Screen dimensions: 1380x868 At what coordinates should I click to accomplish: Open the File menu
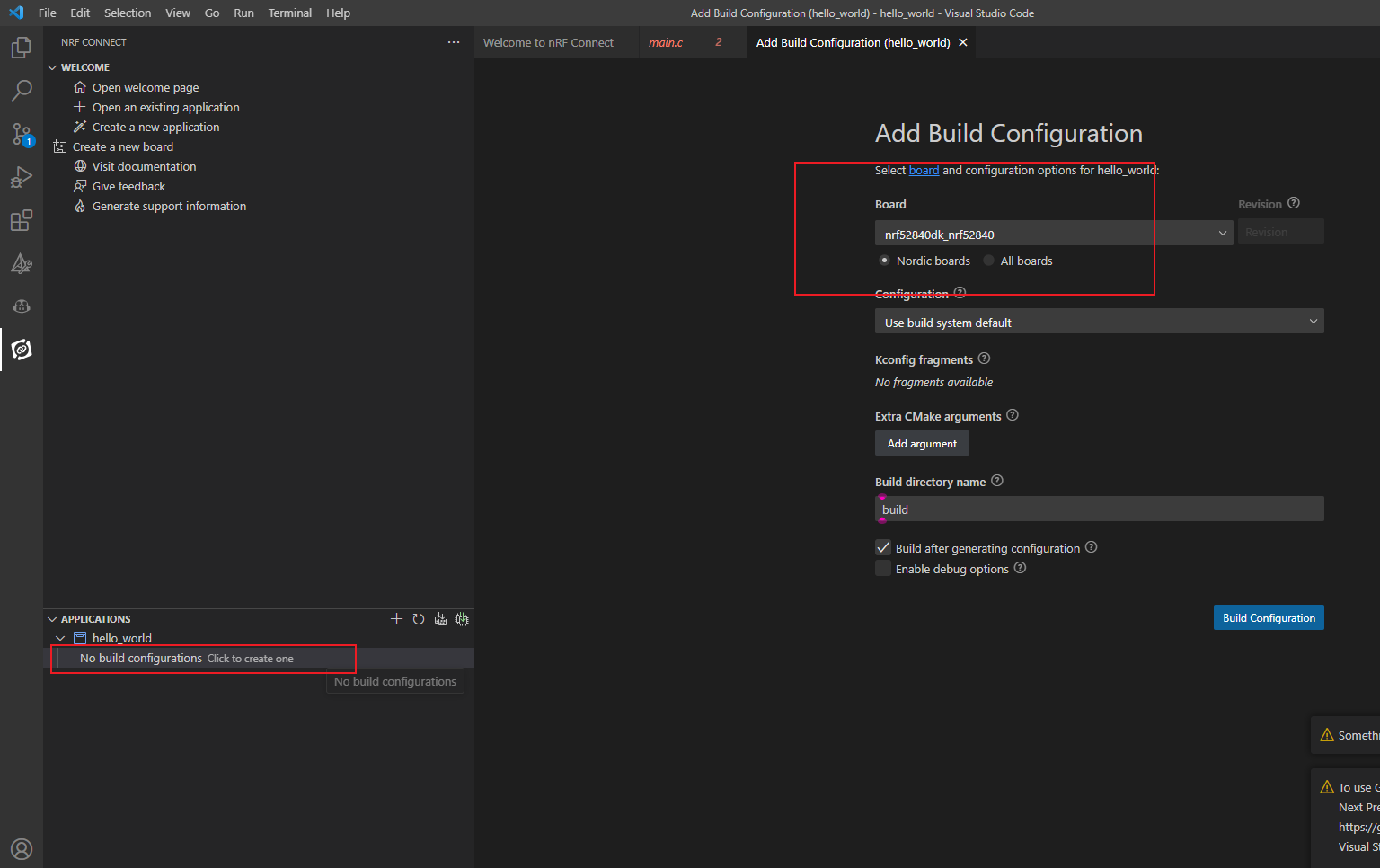(x=48, y=13)
